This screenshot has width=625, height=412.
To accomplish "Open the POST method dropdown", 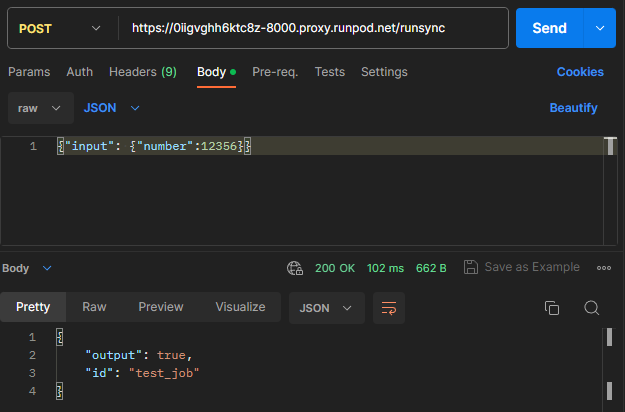I will [61, 28].
